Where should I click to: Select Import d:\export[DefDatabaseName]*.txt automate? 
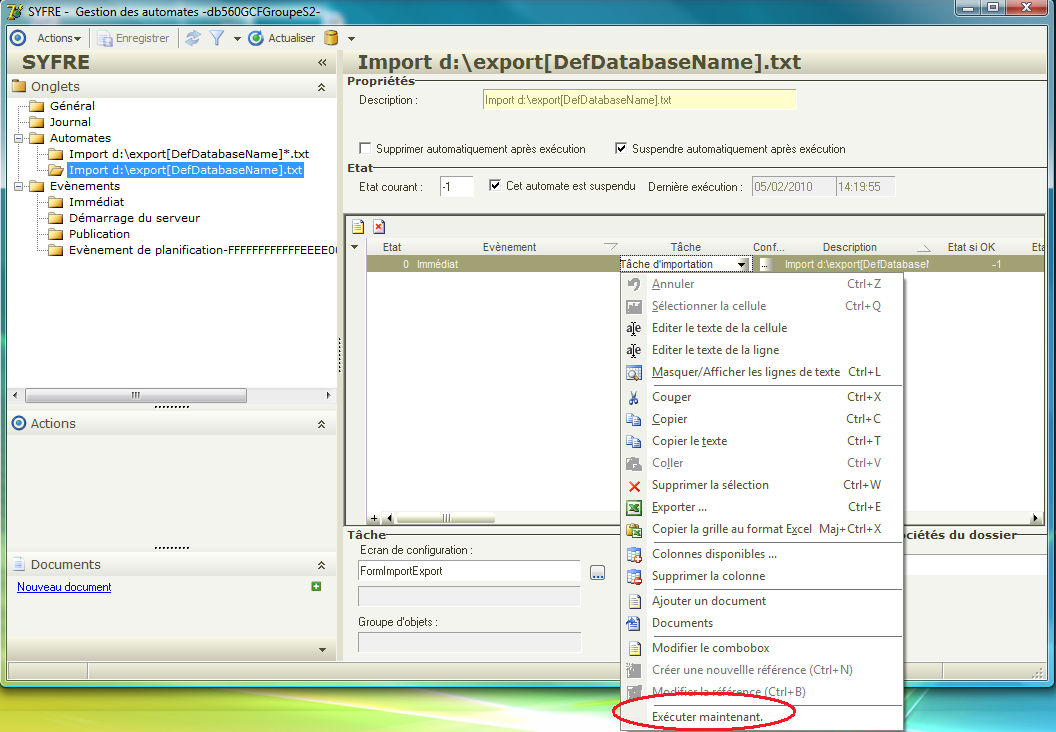(189, 154)
